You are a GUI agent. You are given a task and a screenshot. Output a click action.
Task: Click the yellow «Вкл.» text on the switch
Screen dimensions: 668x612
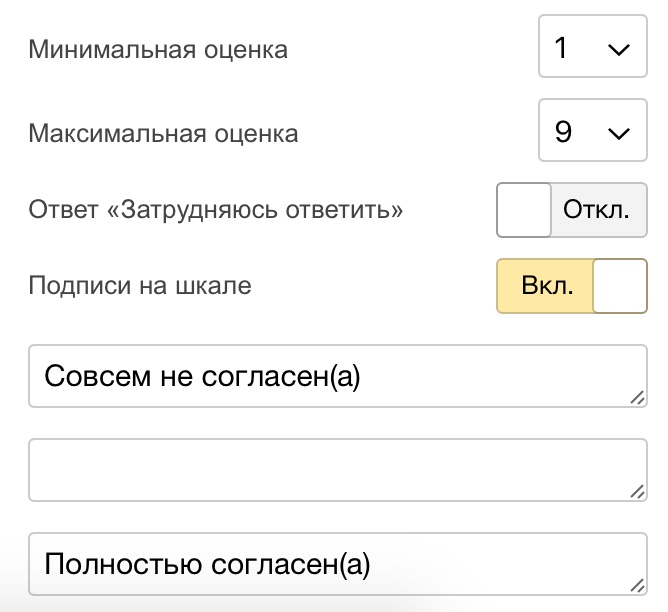[x=547, y=286]
